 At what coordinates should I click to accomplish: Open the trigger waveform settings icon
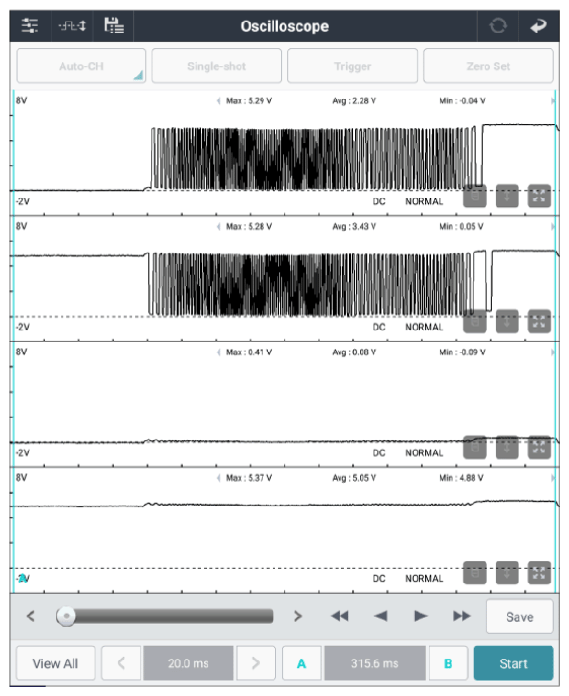pyautogui.click(x=72, y=26)
